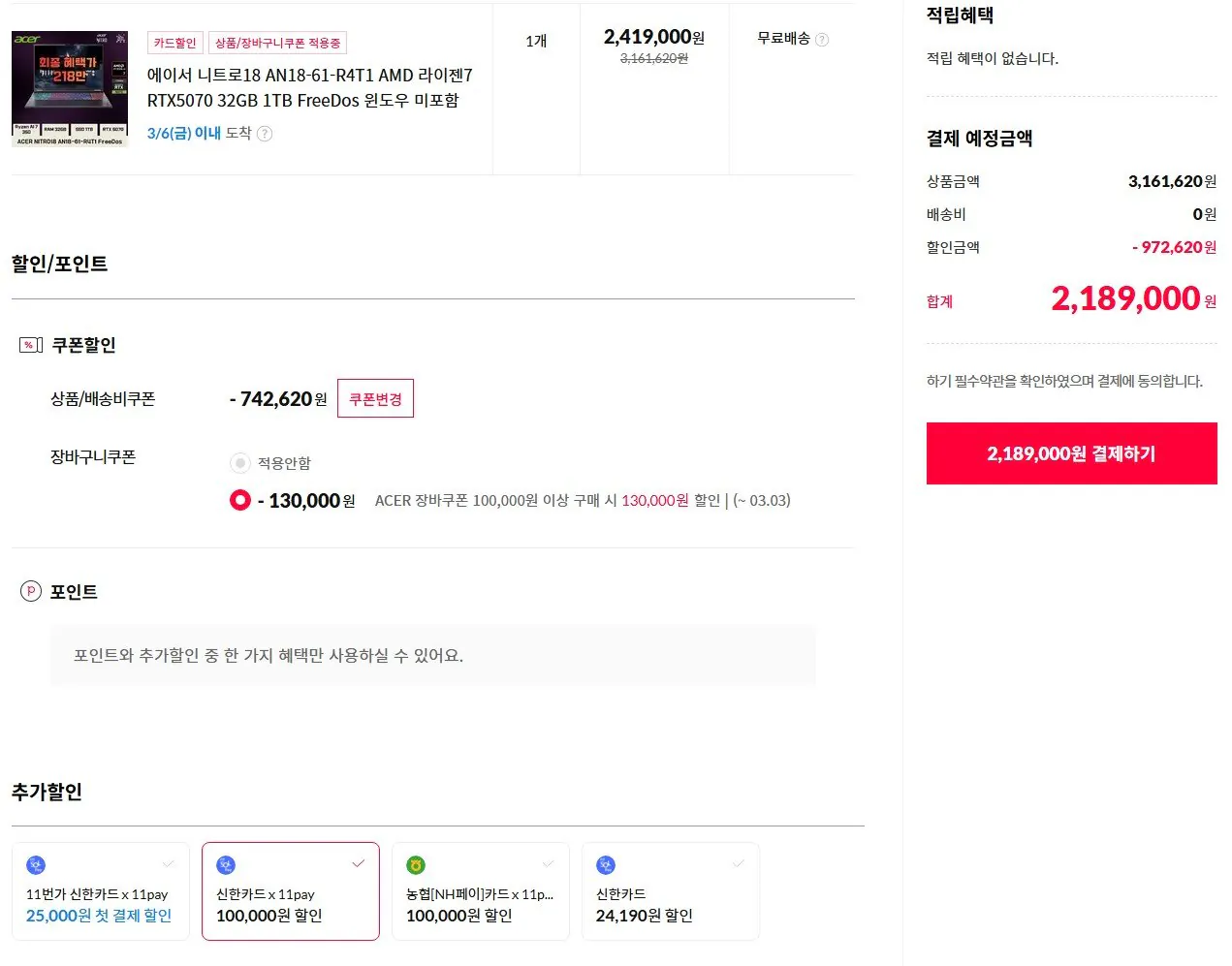Screen dimensions: 1232x966
Task: Click the 신한카드 24,190원 discount card logo
Action: pos(606,865)
